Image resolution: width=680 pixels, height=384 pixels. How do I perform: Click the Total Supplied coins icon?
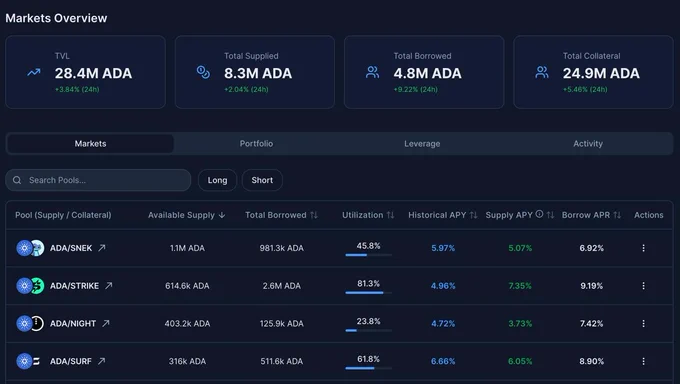coord(203,72)
